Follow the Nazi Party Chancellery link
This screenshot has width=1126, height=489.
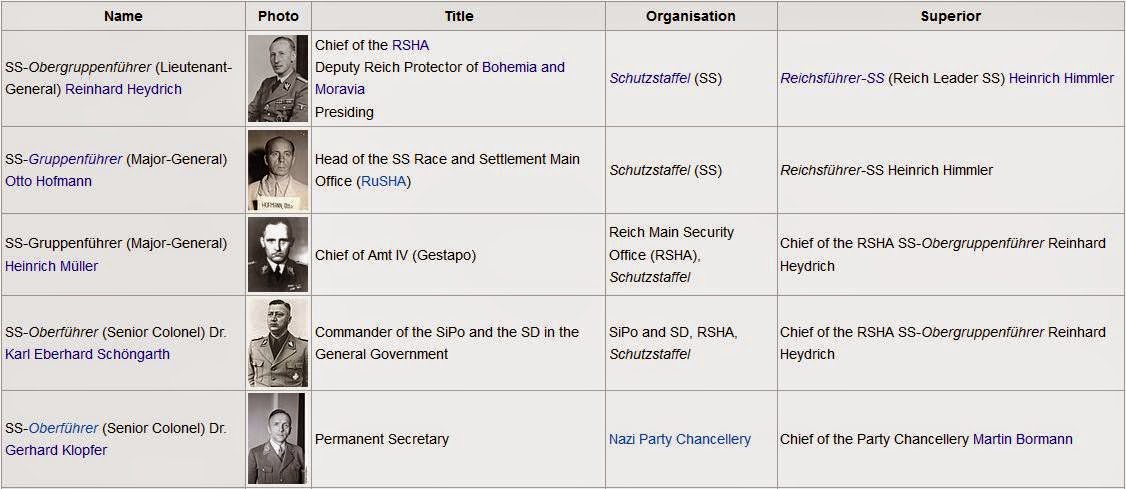[680, 439]
